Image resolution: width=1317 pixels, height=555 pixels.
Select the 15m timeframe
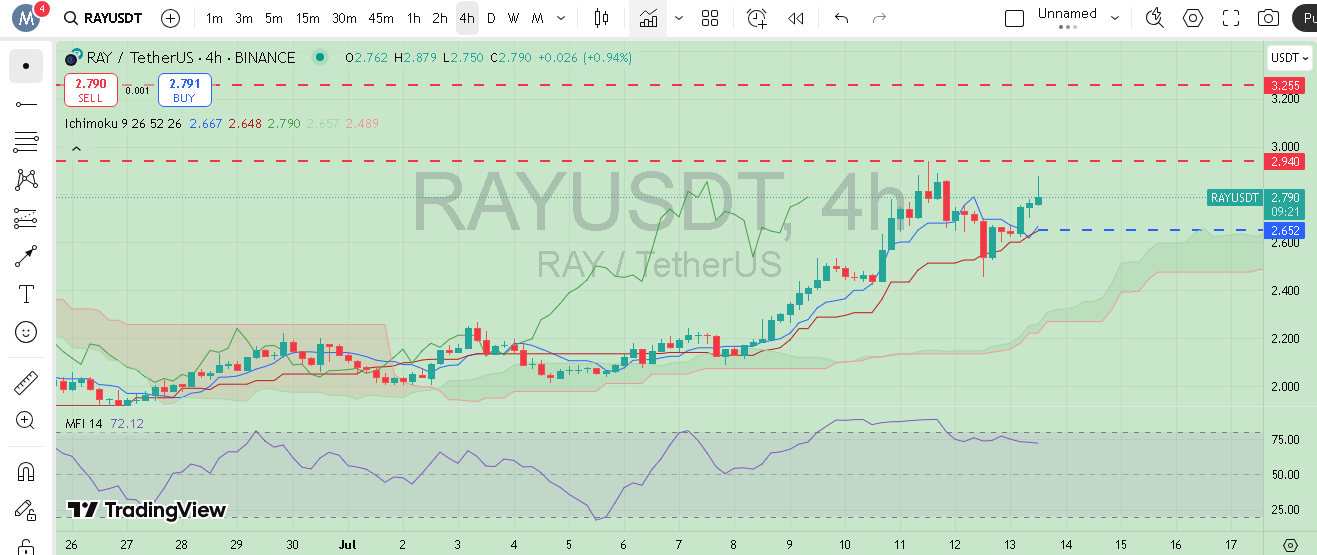(308, 18)
